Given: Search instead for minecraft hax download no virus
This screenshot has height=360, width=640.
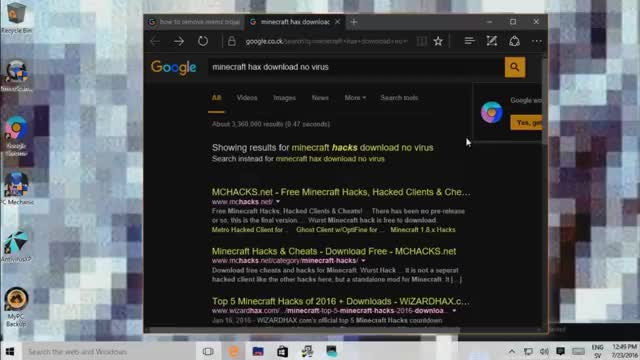Looking at the screenshot, I should (330, 159).
